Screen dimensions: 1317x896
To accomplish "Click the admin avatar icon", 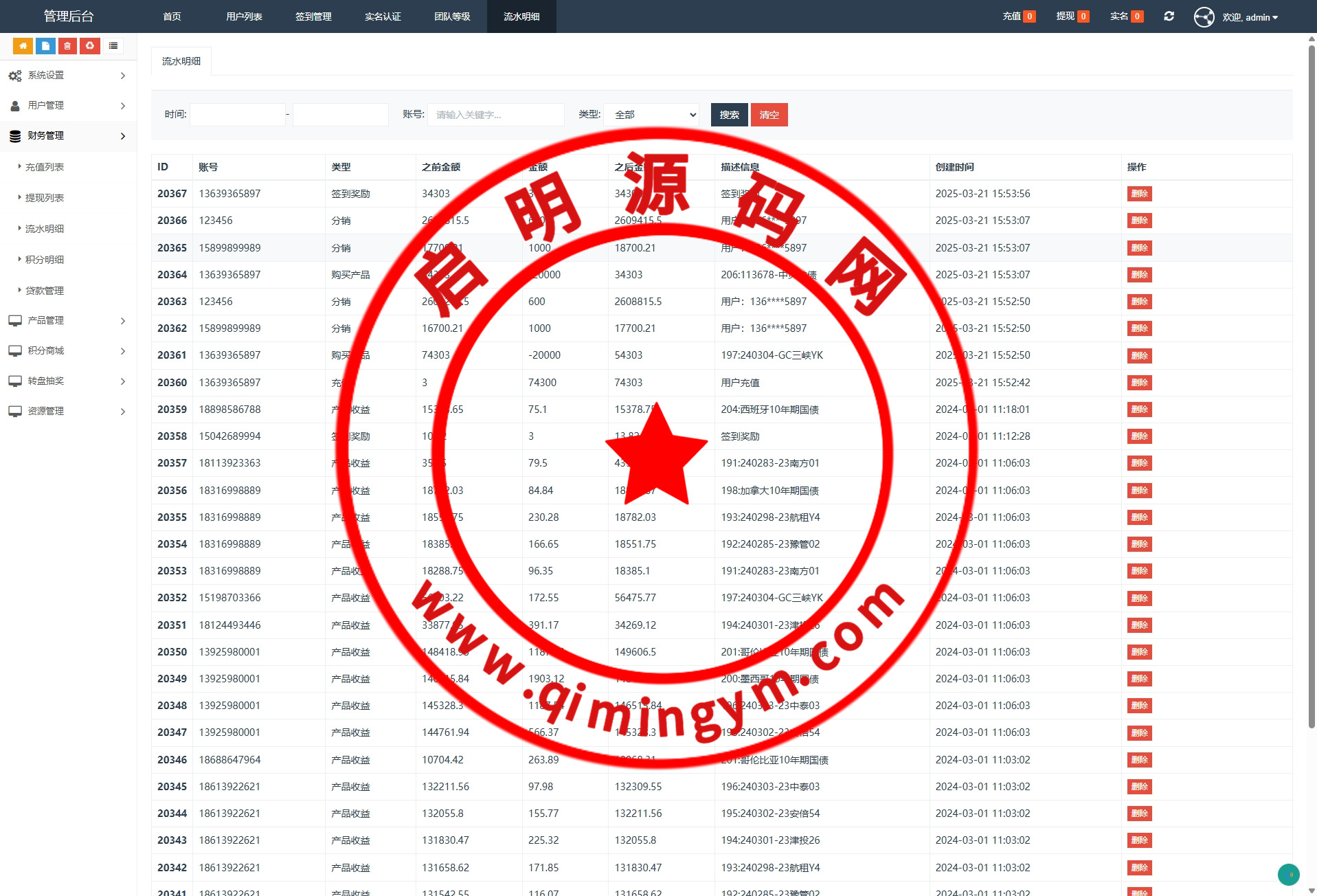I will coord(1204,17).
